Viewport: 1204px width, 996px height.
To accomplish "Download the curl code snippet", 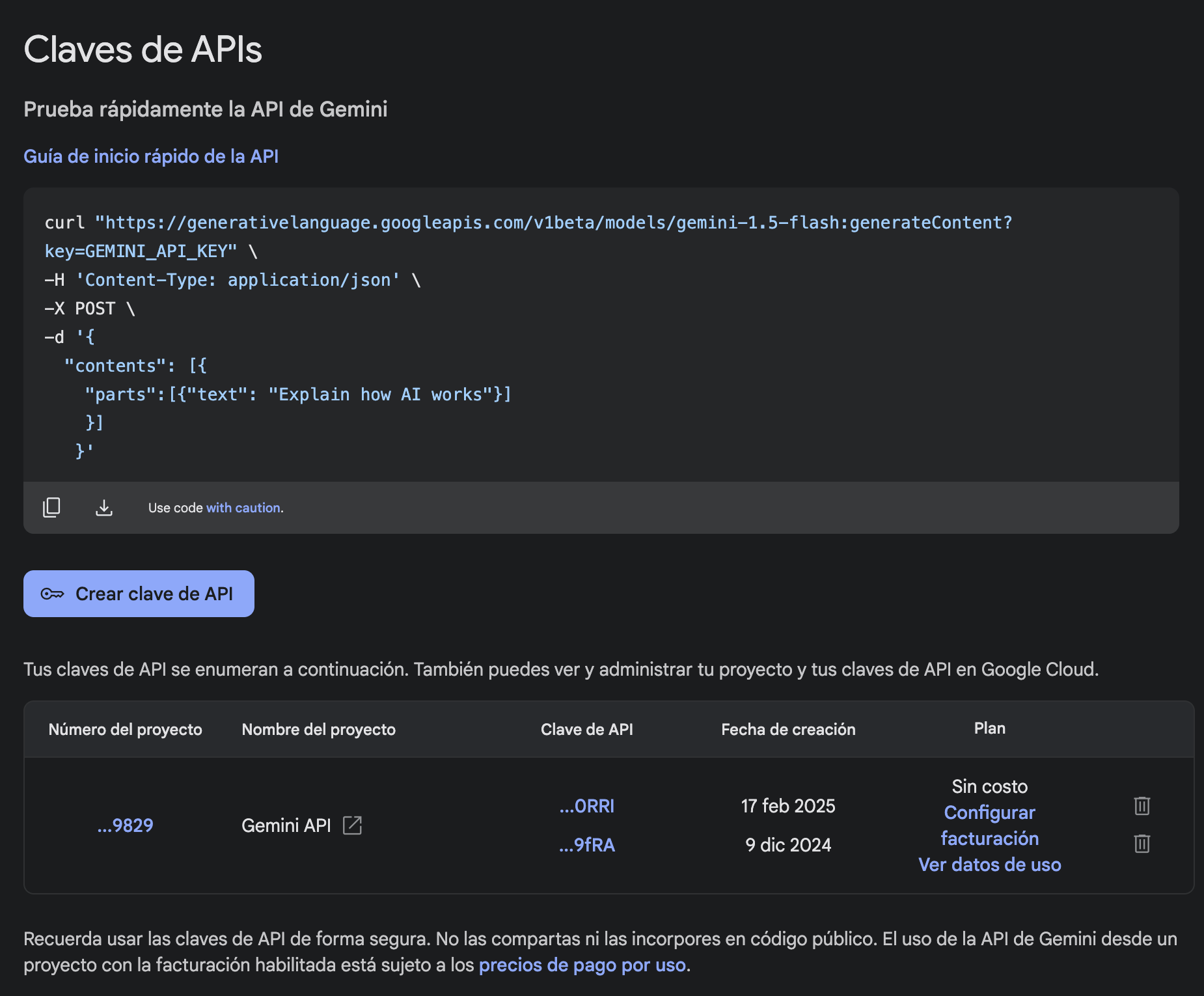I will pos(104,508).
